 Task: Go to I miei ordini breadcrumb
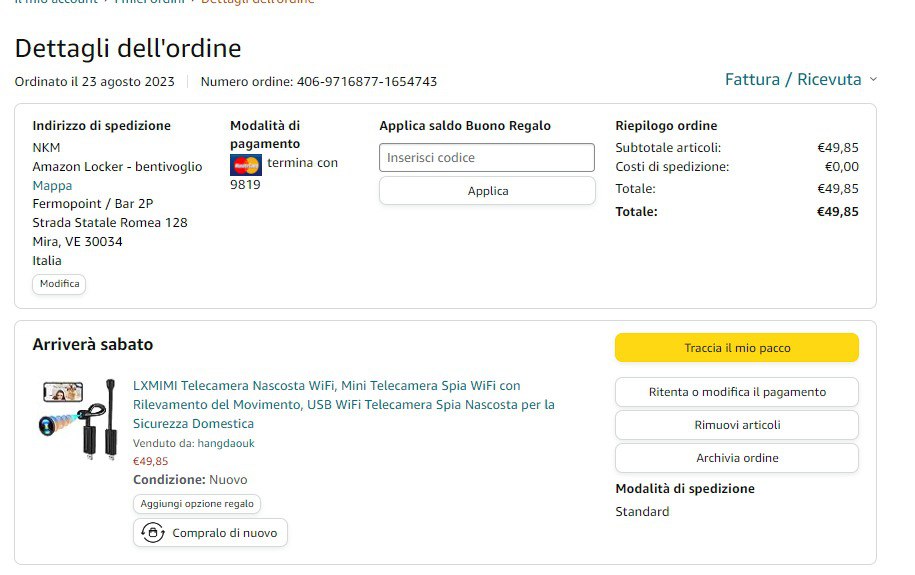(x=150, y=2)
